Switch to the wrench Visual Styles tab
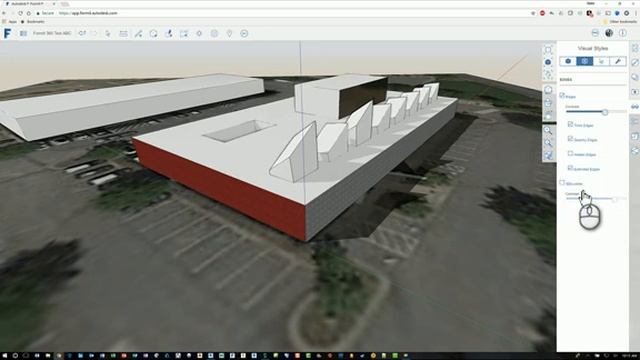This screenshot has width=640, height=360. [618, 61]
